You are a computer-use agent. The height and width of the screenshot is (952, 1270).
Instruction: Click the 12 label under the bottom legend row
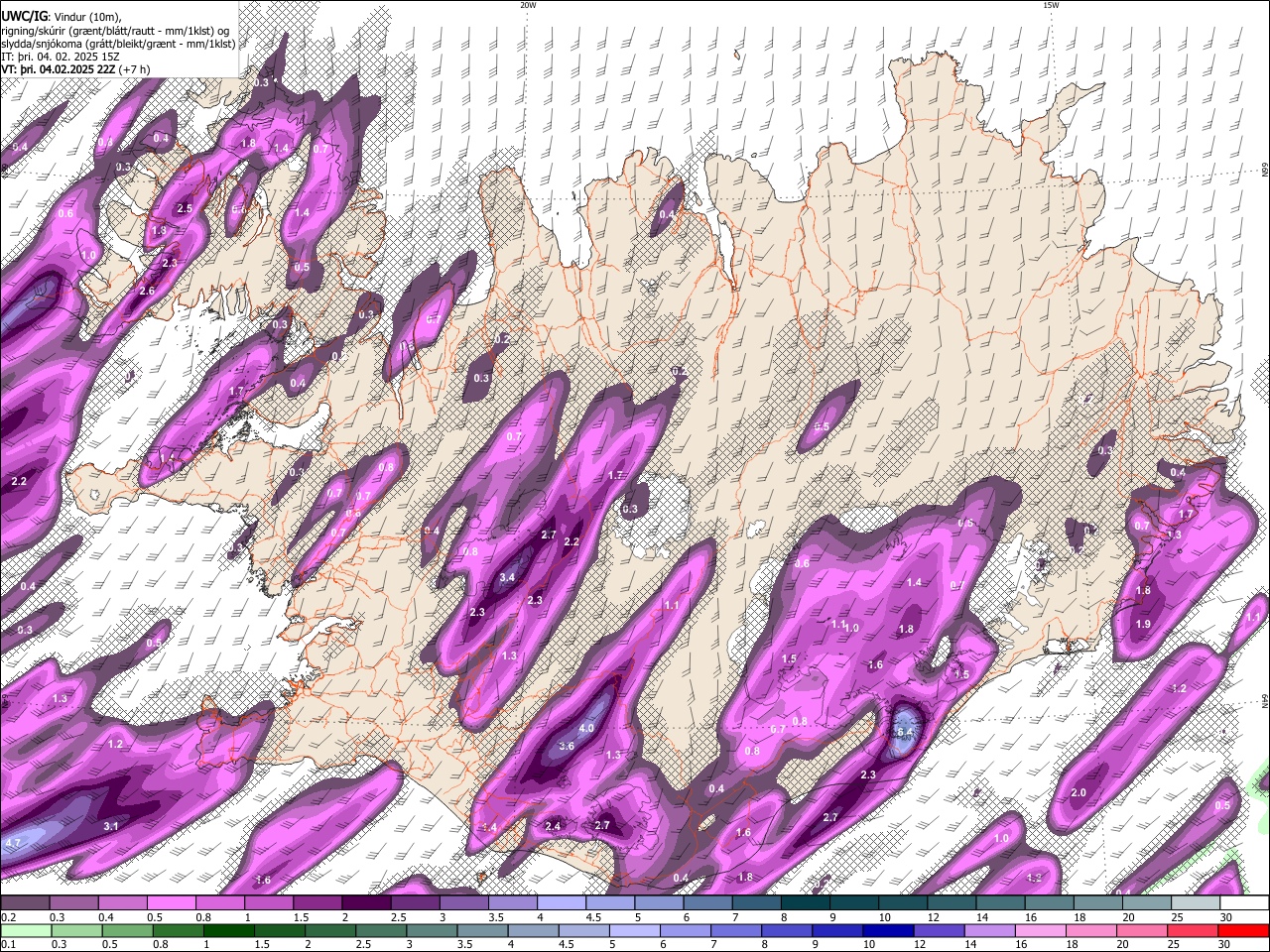(920, 945)
